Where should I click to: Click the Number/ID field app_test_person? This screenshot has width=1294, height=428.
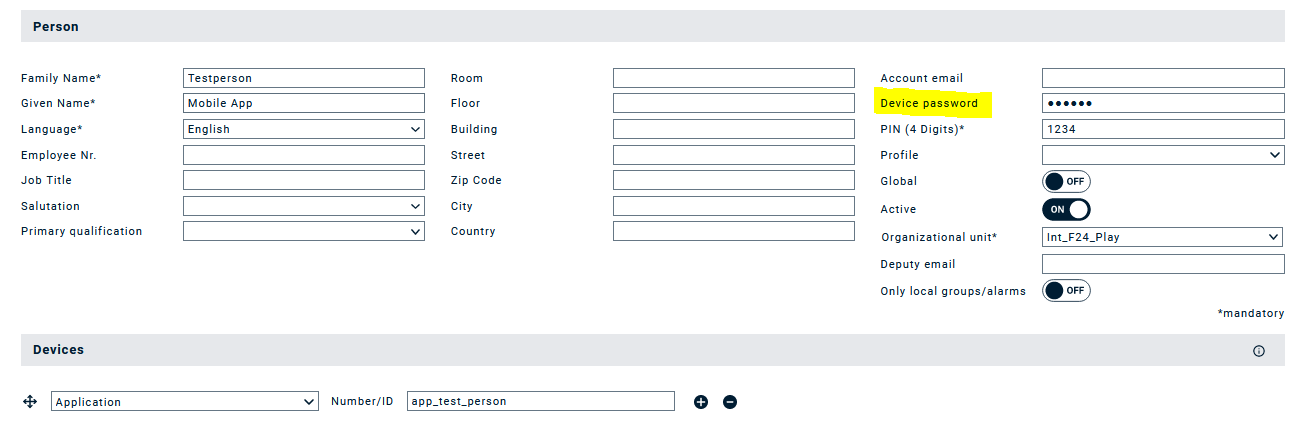click(541, 401)
